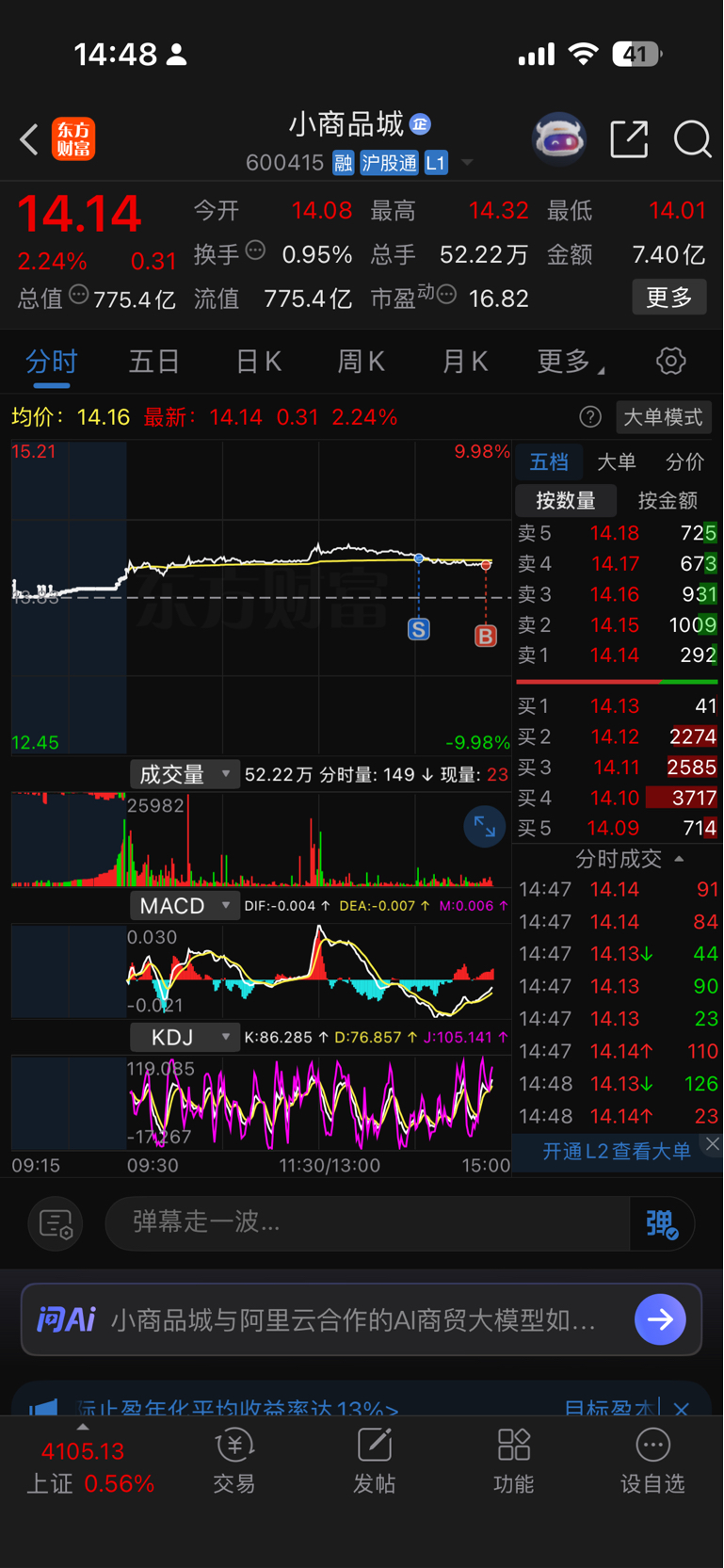This screenshot has width=724, height=1568.
Task: Choose 按金额 display option
Action: pyautogui.click(x=668, y=500)
